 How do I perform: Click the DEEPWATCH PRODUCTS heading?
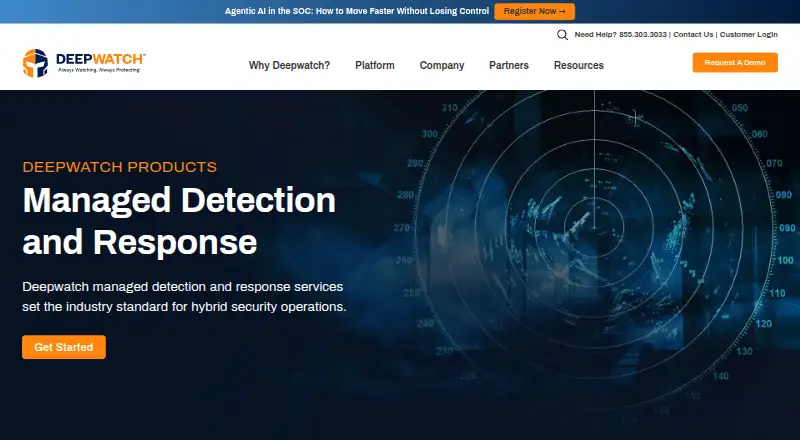tap(119, 167)
